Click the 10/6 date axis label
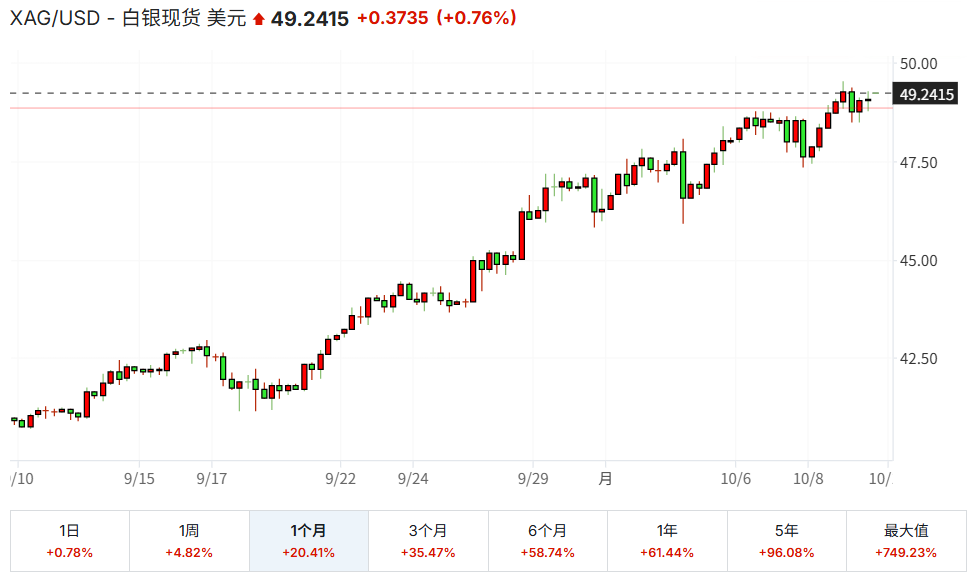 coord(736,479)
